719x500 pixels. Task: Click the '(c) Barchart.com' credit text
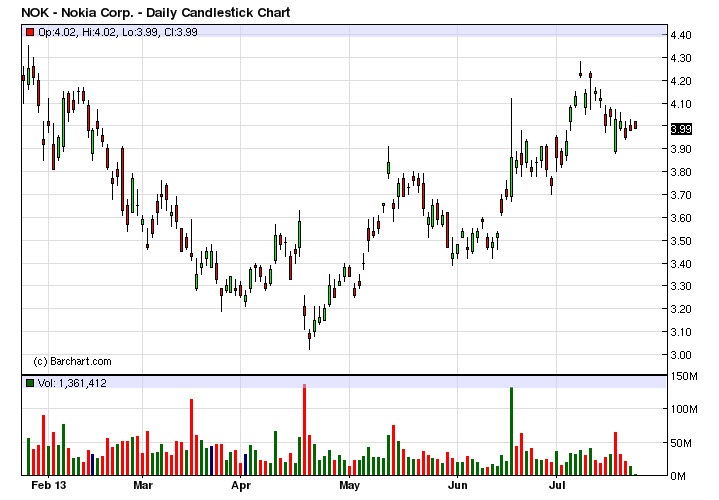click(72, 361)
